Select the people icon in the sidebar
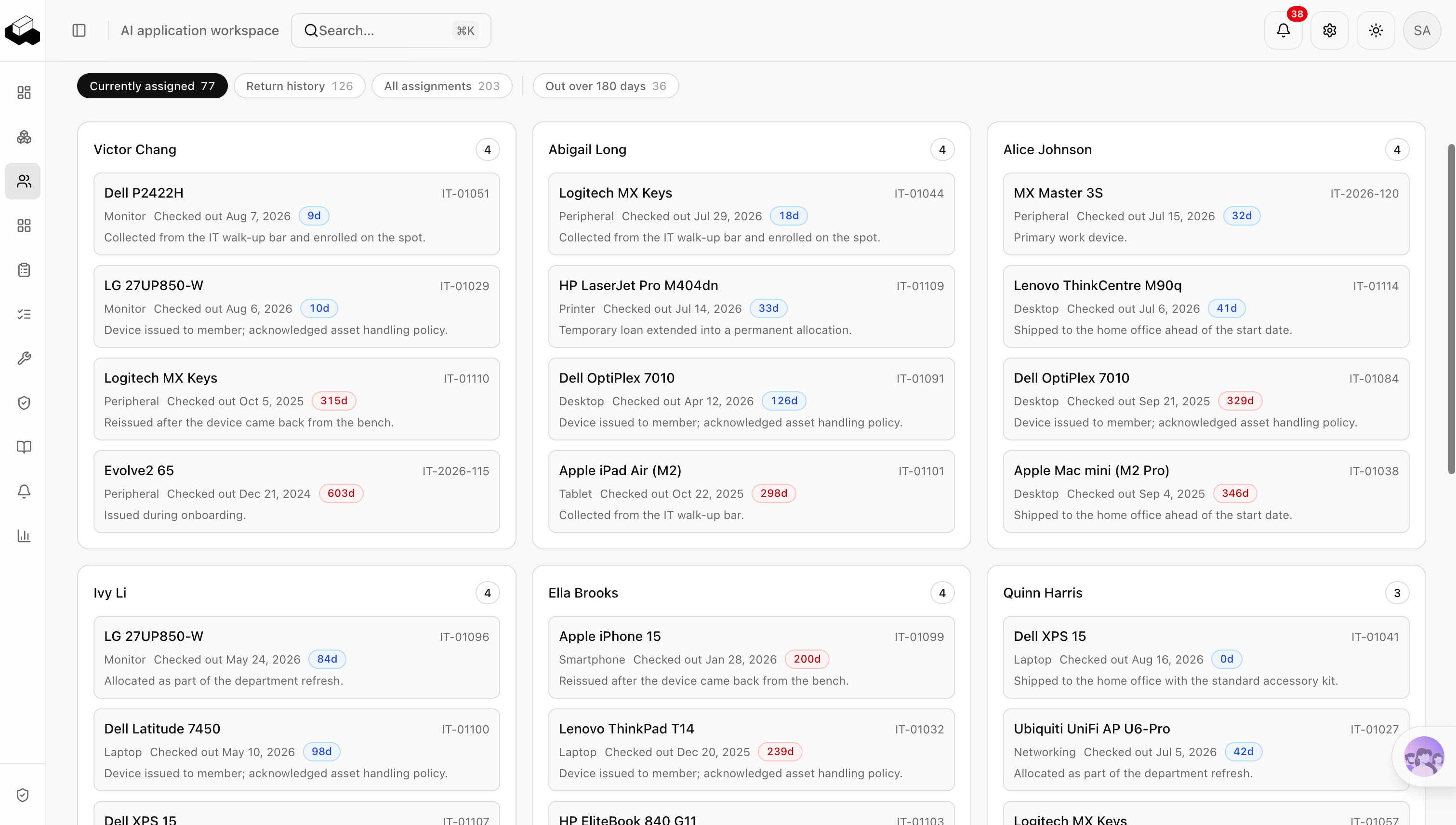This screenshot has width=1456, height=825. [x=24, y=181]
